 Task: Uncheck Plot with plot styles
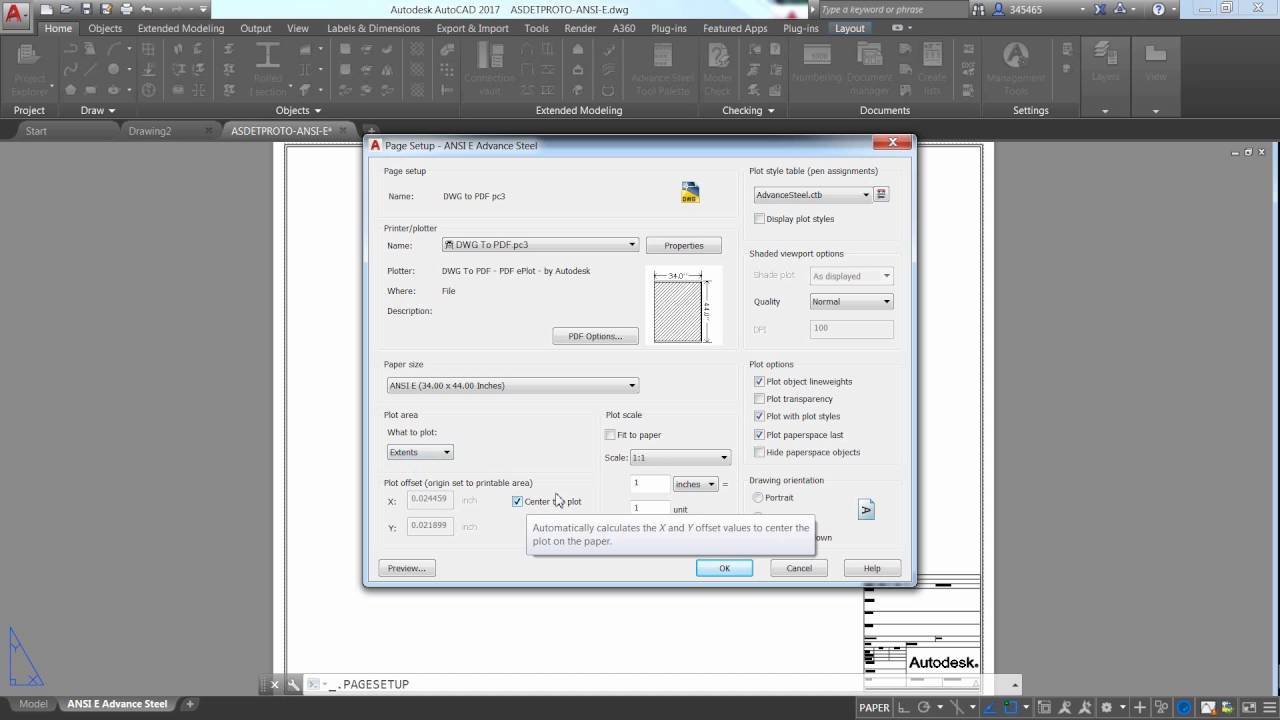pos(760,416)
